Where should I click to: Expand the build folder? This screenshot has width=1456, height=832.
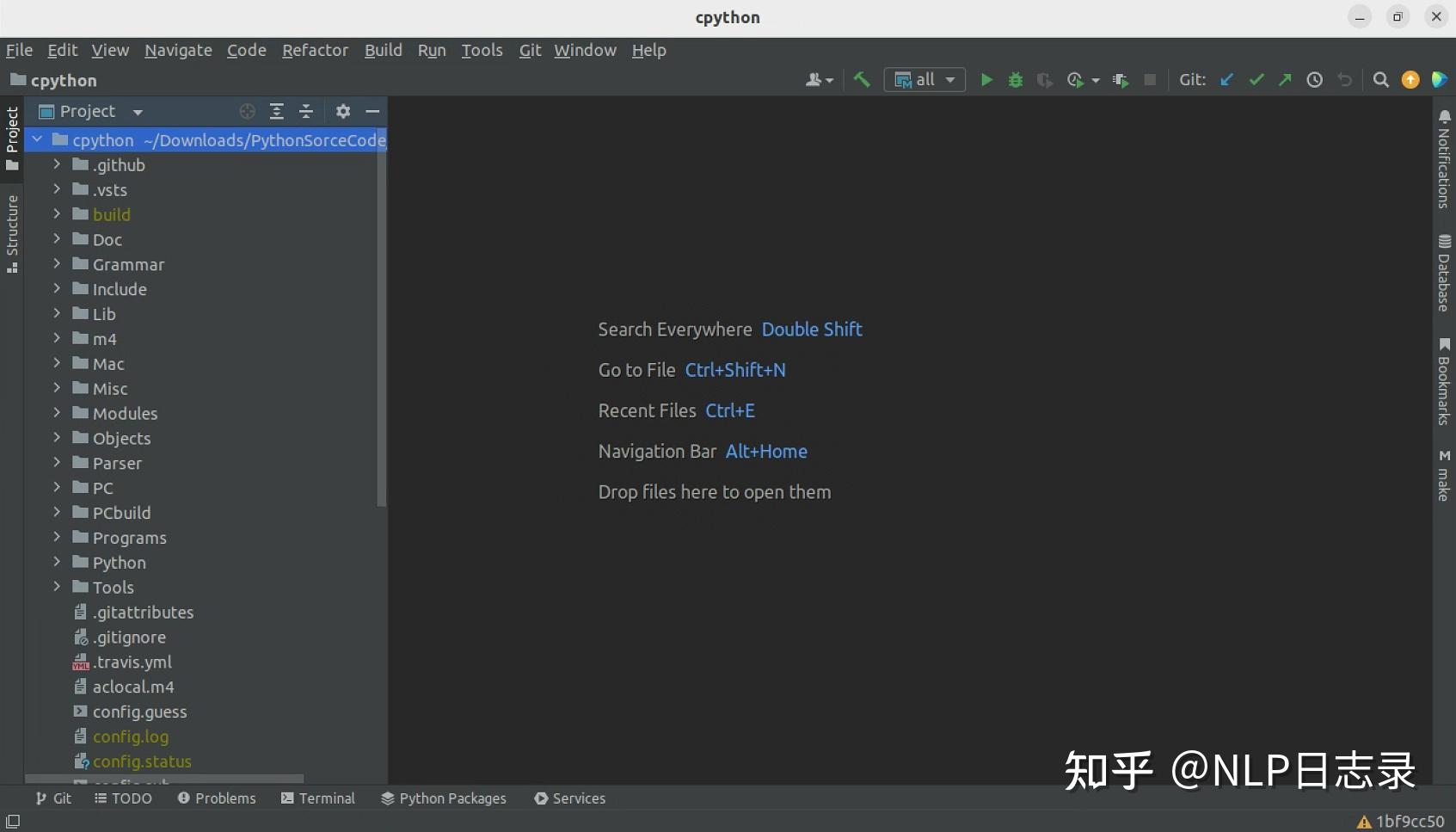coord(57,214)
